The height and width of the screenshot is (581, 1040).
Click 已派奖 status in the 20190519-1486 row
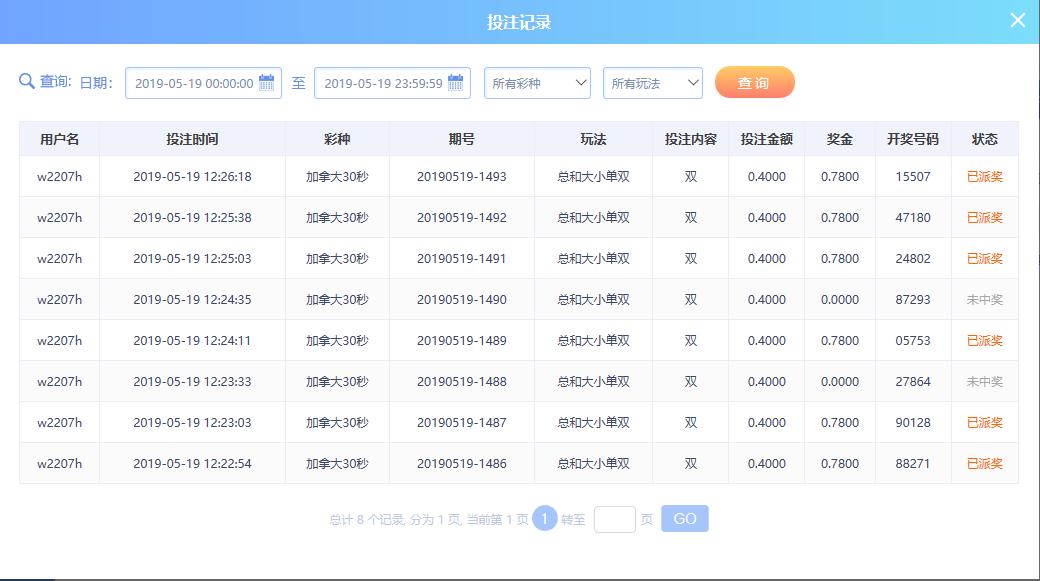click(984, 464)
